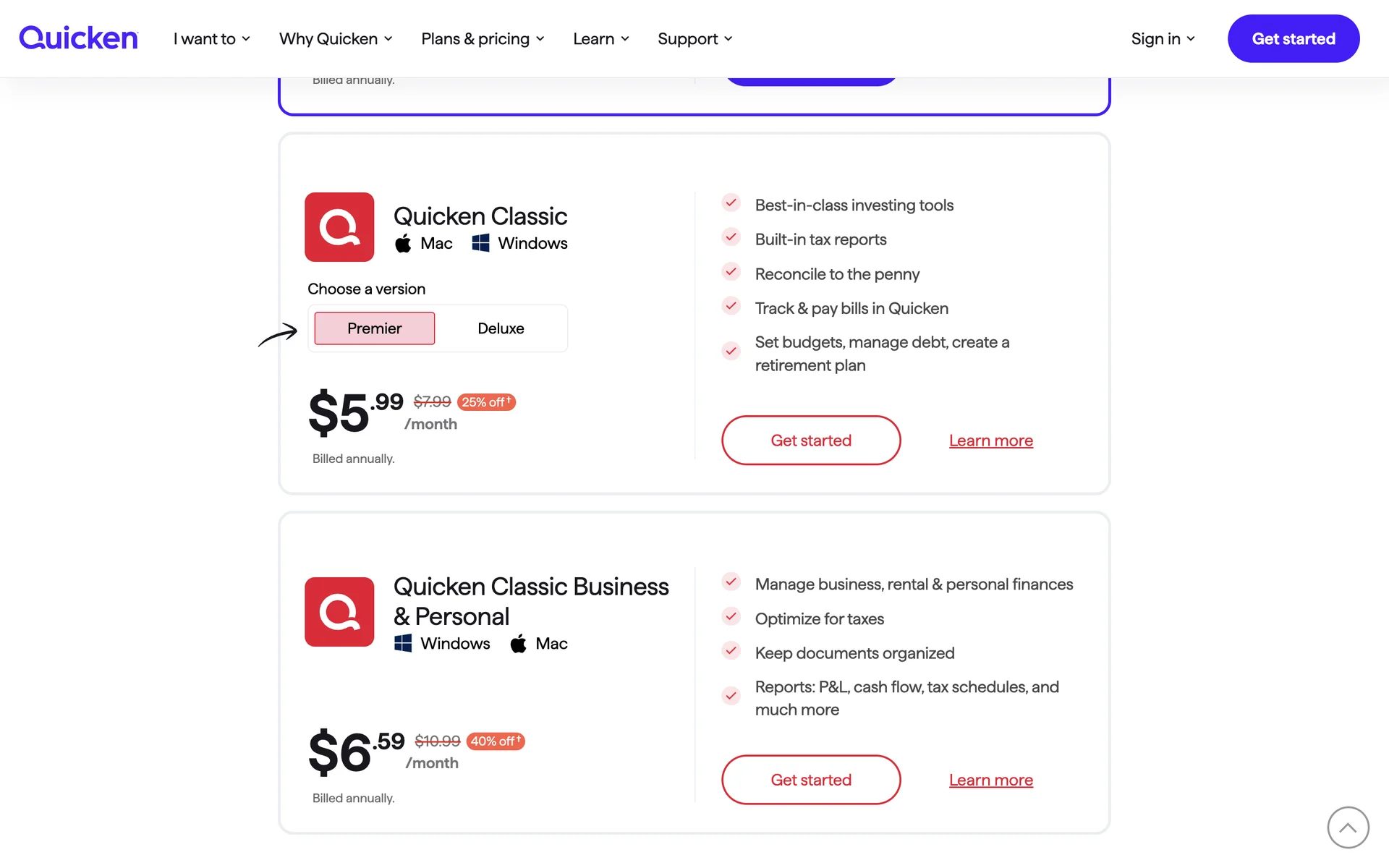
Task: Select the Premier version option
Action: (x=374, y=328)
